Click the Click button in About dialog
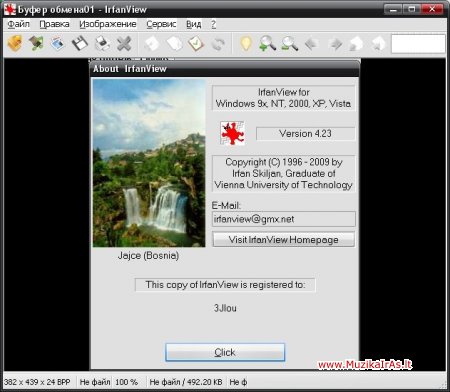 [225, 352]
